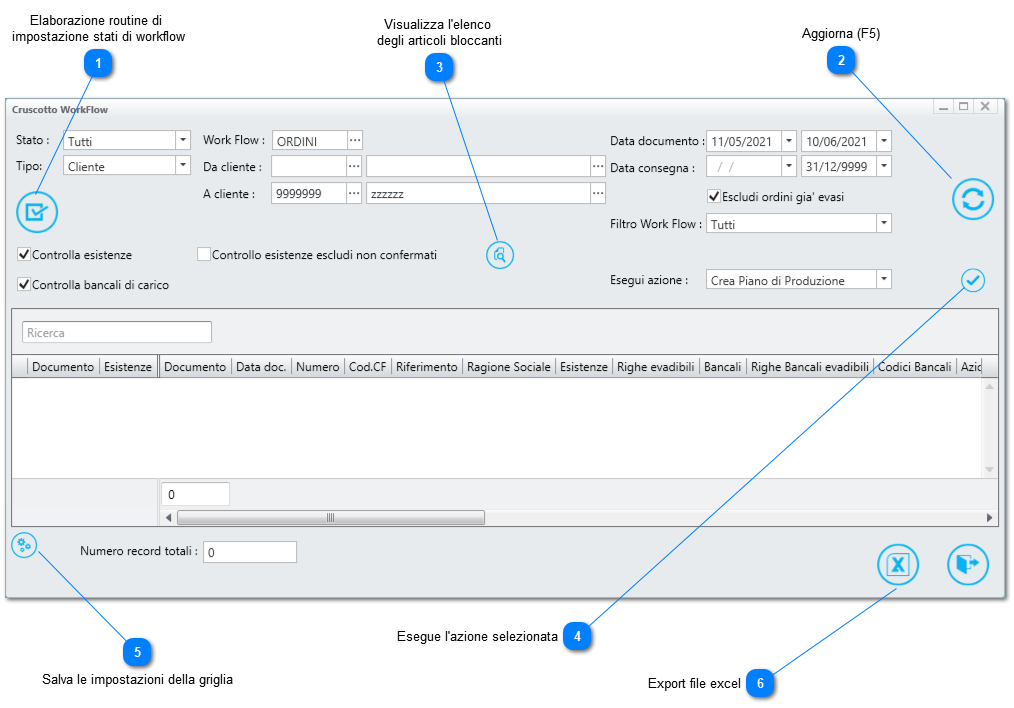Click the Numero record totali field
The width and height of the screenshot is (1014, 708).
[250, 552]
